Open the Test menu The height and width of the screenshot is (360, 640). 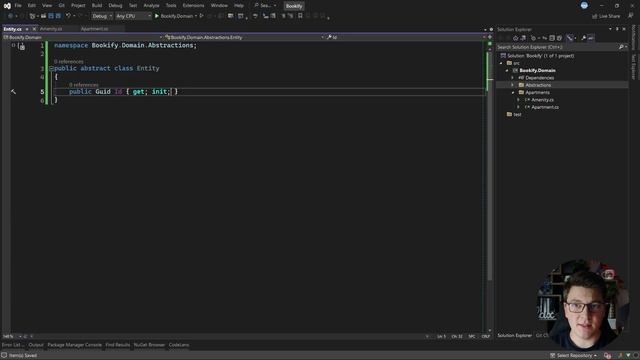click(133, 6)
